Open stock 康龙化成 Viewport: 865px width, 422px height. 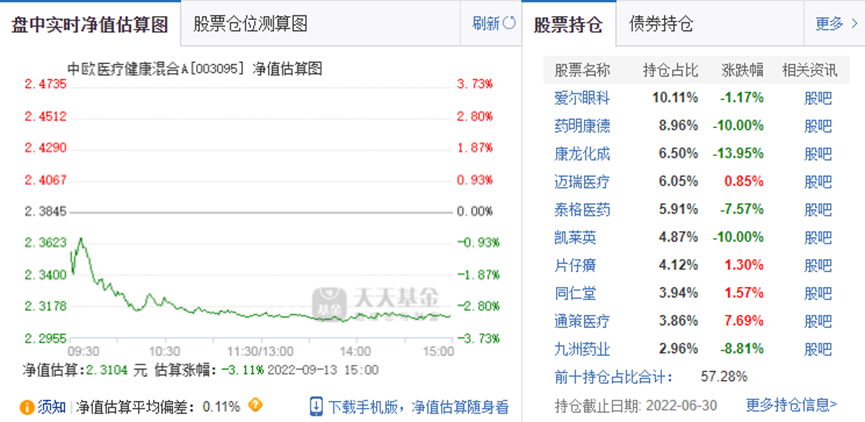tap(582, 153)
